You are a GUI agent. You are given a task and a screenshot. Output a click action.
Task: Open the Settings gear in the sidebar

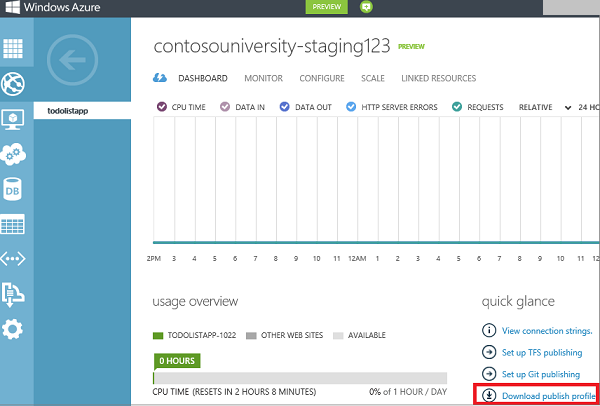(x=15, y=328)
